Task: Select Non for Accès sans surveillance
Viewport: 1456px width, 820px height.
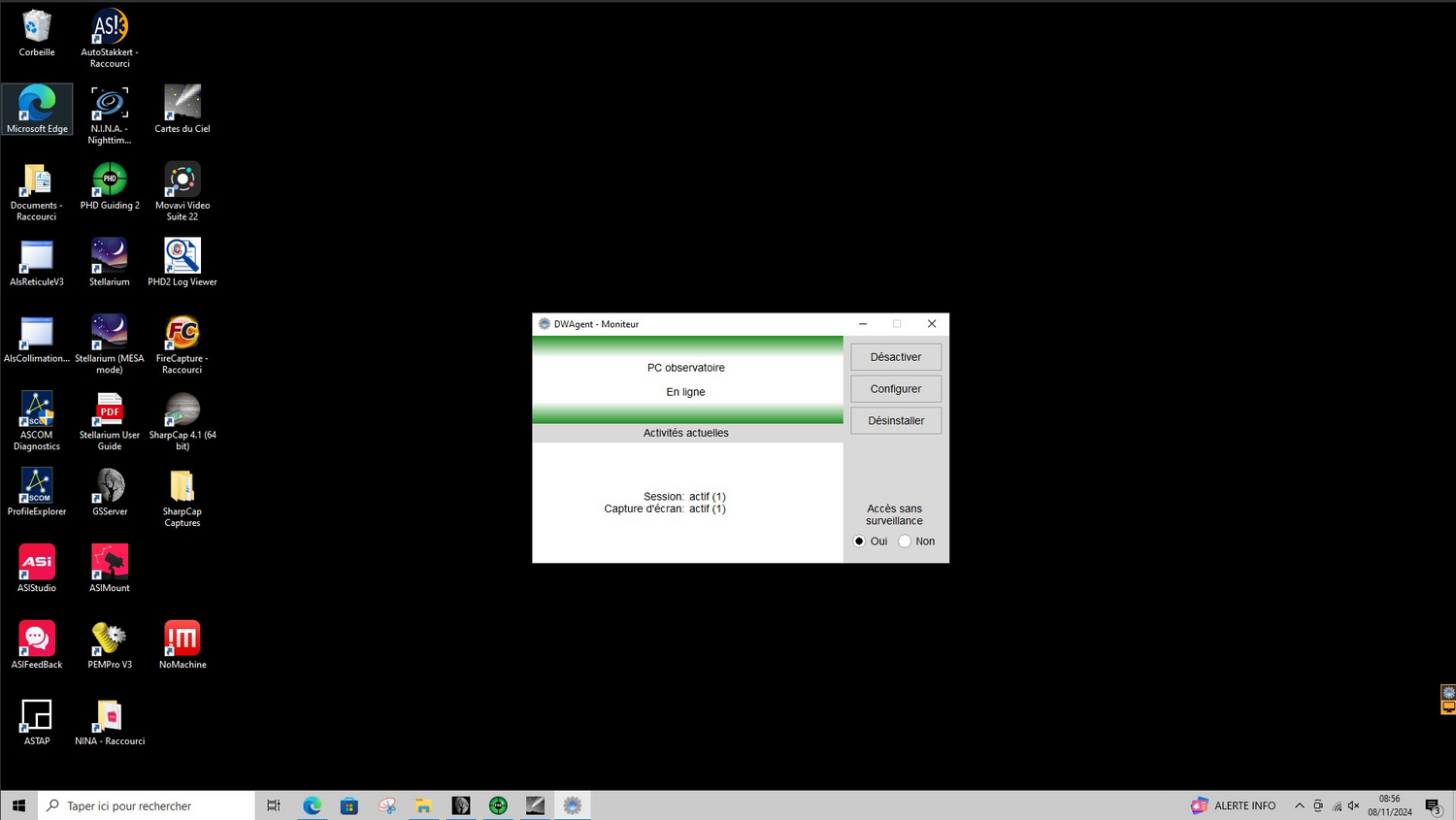Action: tap(905, 541)
